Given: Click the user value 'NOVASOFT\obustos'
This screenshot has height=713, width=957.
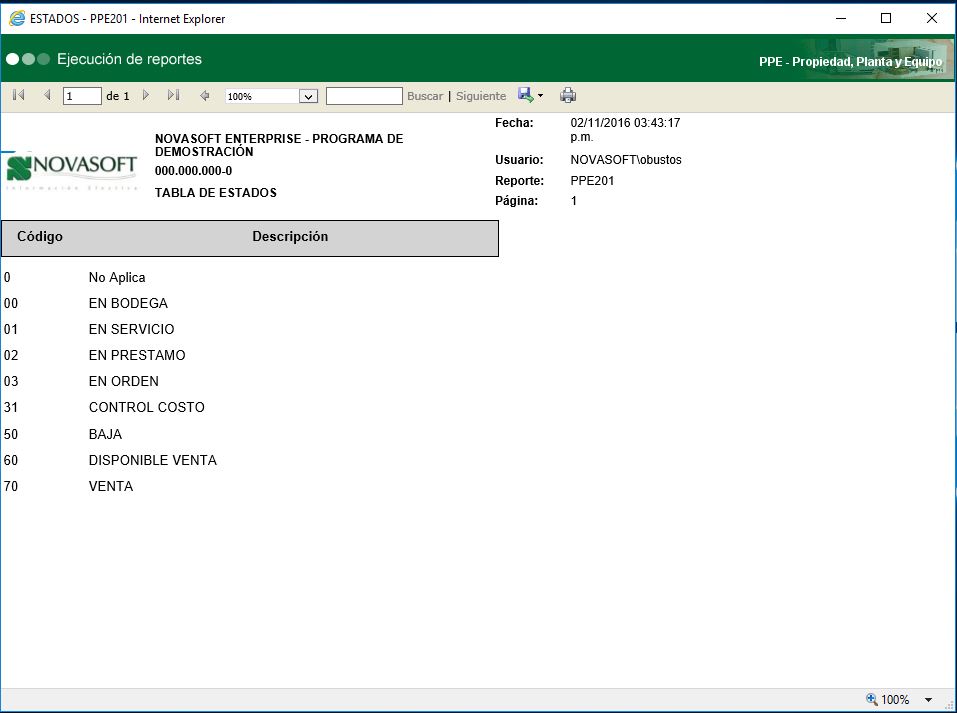Looking at the screenshot, I should click(x=626, y=160).
